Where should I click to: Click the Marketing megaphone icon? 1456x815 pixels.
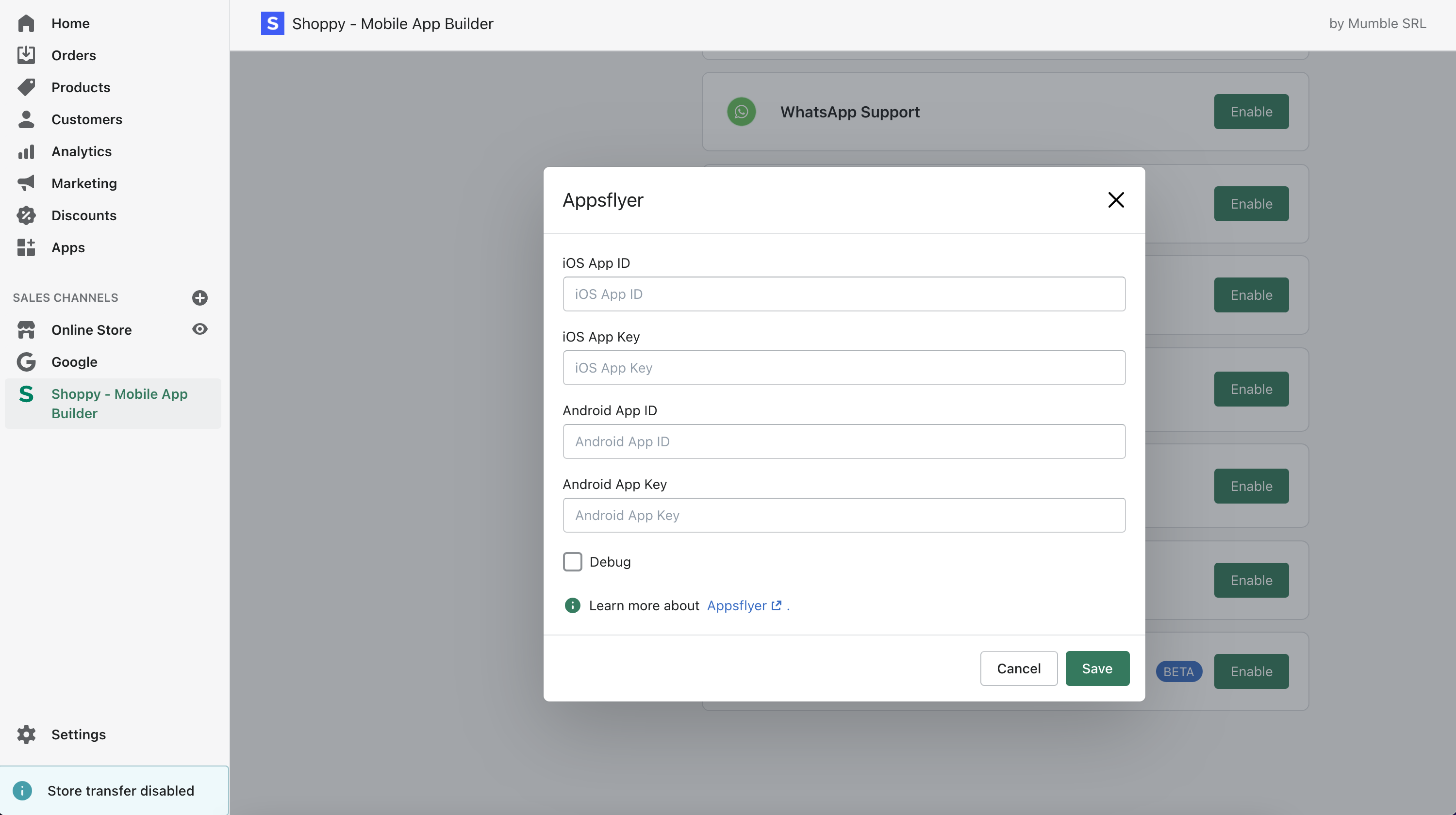(x=26, y=183)
